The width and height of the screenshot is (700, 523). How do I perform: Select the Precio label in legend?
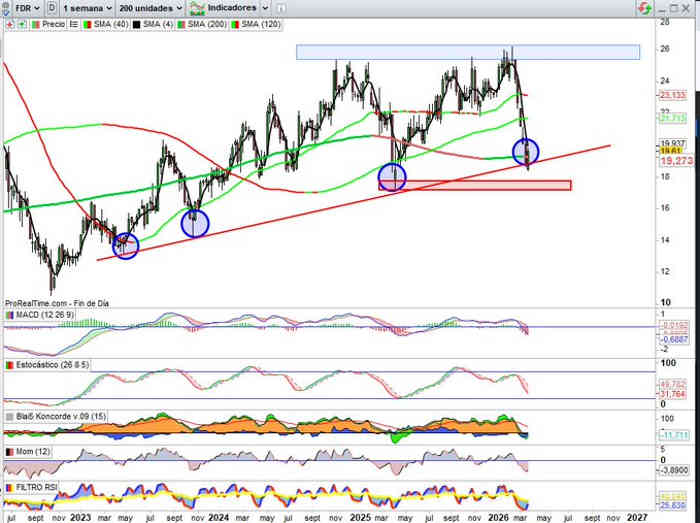[x=51, y=22]
